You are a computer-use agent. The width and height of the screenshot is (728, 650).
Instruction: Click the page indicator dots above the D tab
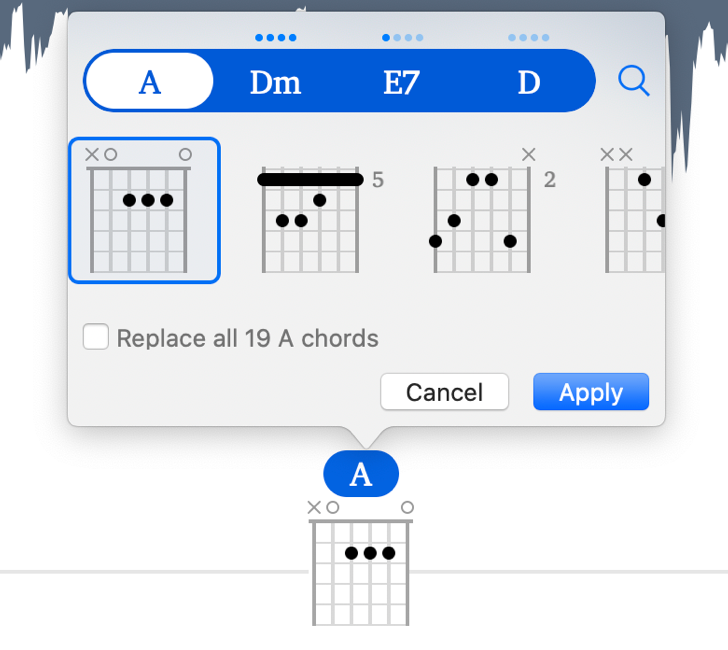[528, 38]
